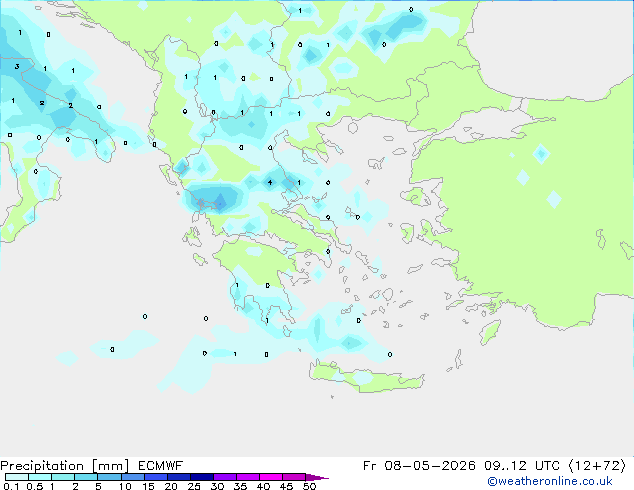Pick the 20–25 mm dark blue swatch

(x=179, y=477)
